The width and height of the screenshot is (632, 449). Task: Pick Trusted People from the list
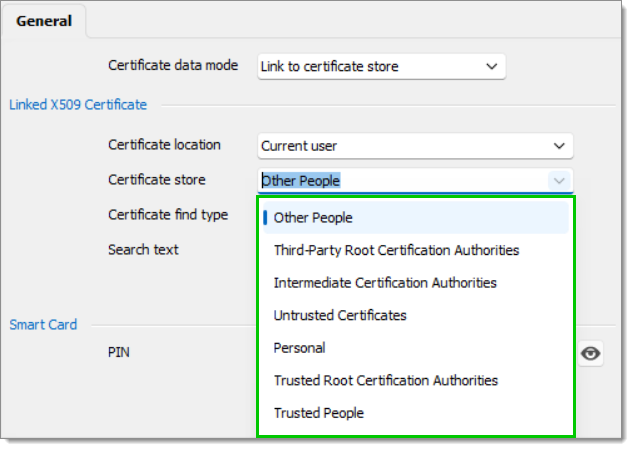click(x=416, y=413)
